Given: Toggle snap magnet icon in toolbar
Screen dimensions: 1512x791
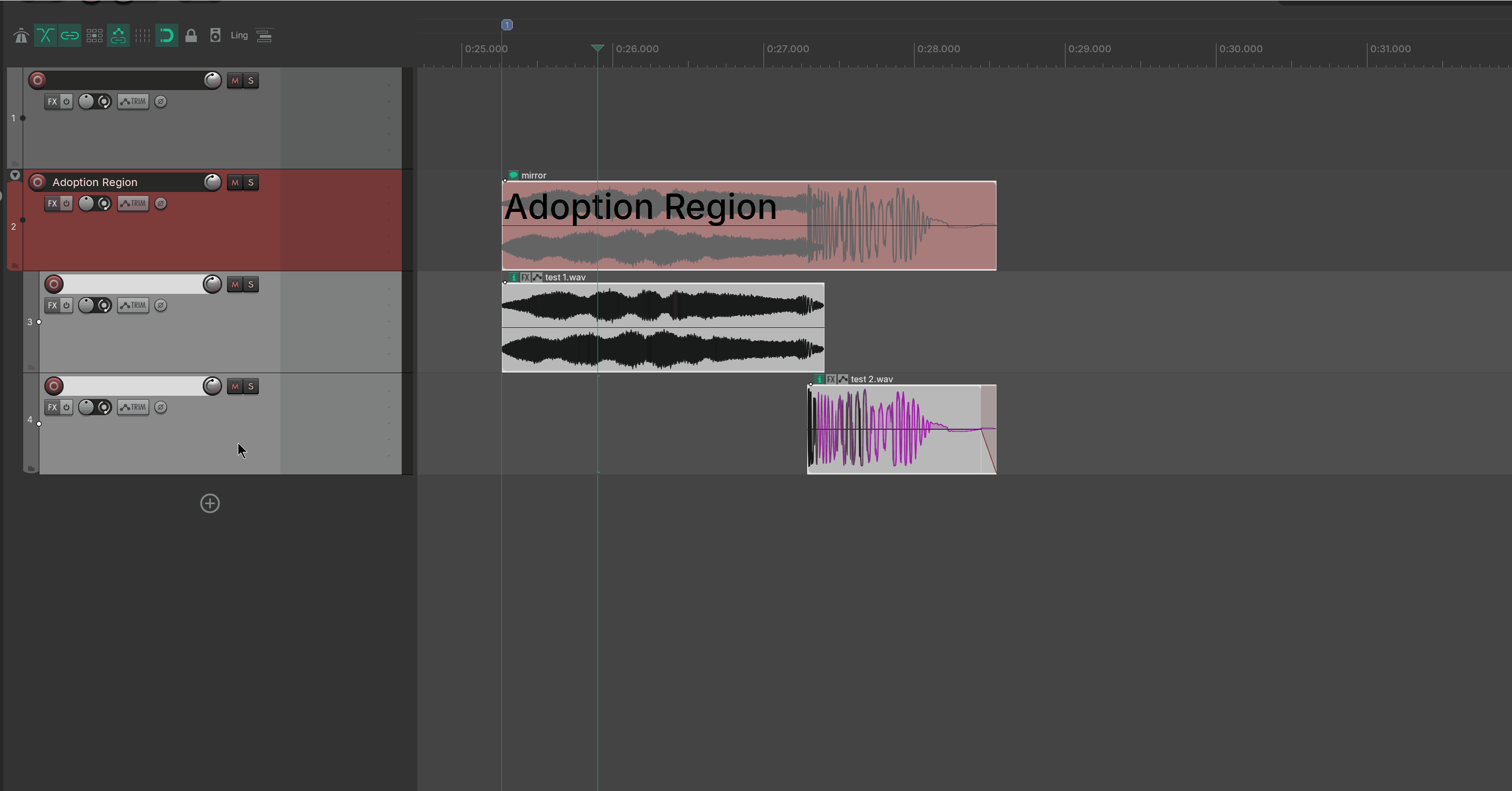Looking at the screenshot, I should [167, 36].
